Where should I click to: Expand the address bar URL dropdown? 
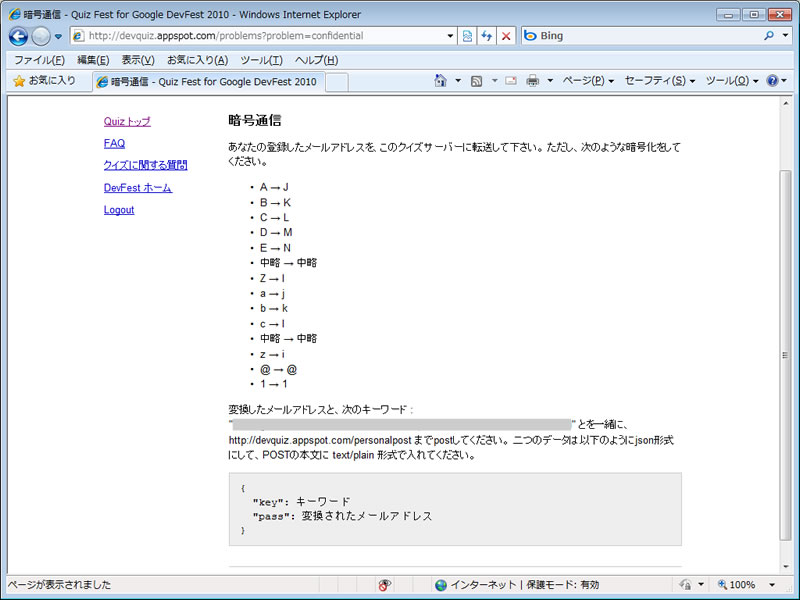click(451, 36)
